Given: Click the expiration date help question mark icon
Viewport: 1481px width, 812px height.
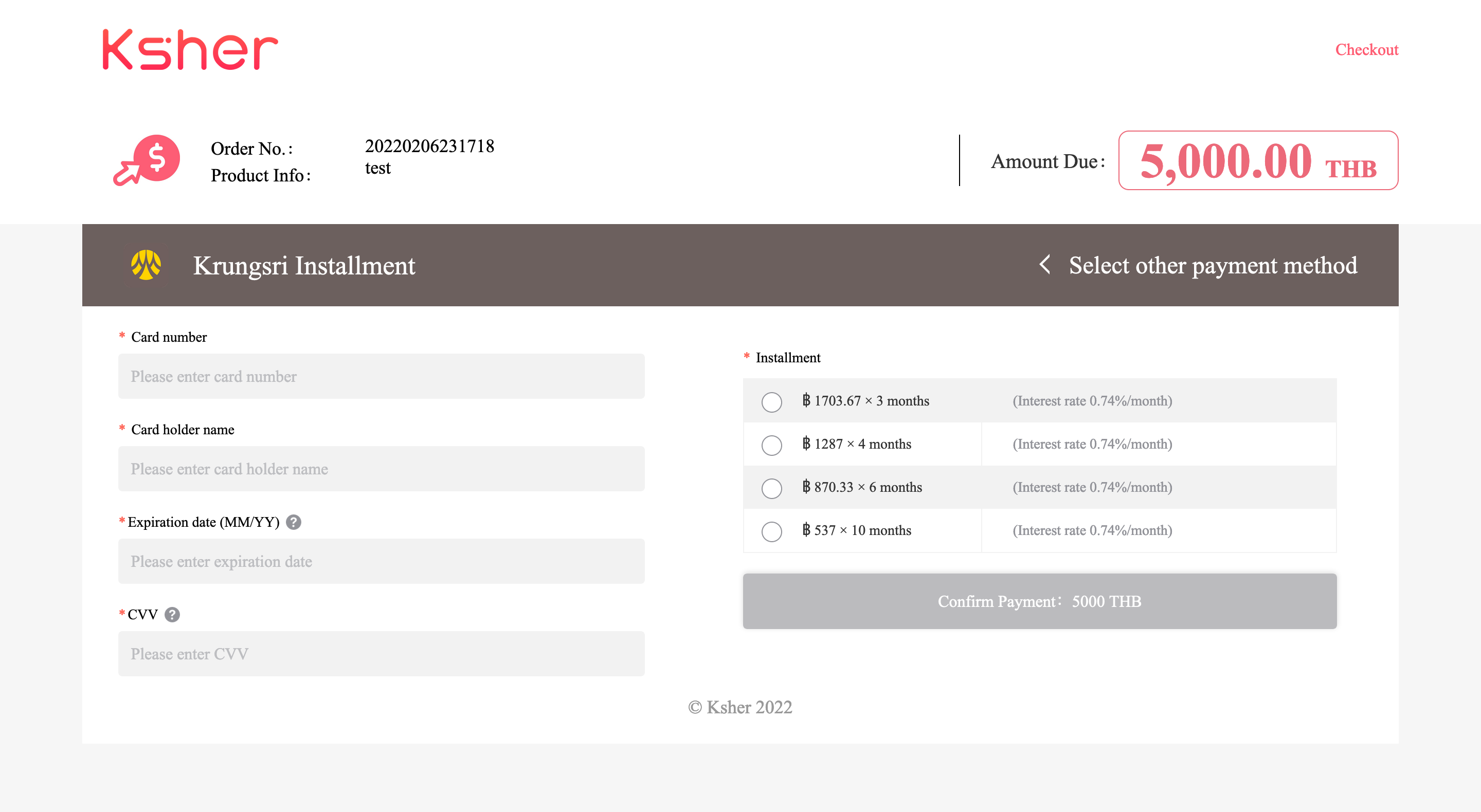Looking at the screenshot, I should pos(295,522).
